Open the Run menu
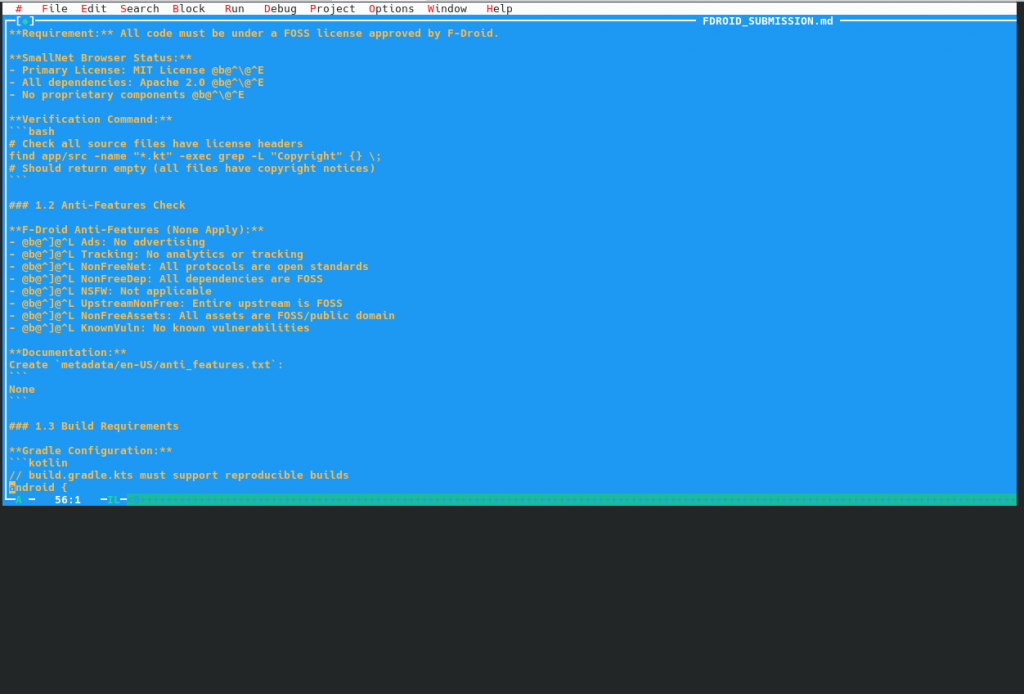This screenshot has height=694, width=1024. click(234, 8)
